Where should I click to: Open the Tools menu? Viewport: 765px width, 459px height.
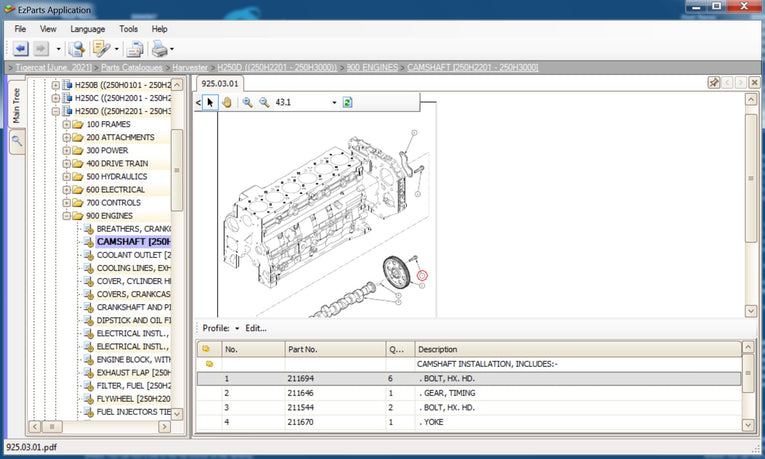(128, 29)
